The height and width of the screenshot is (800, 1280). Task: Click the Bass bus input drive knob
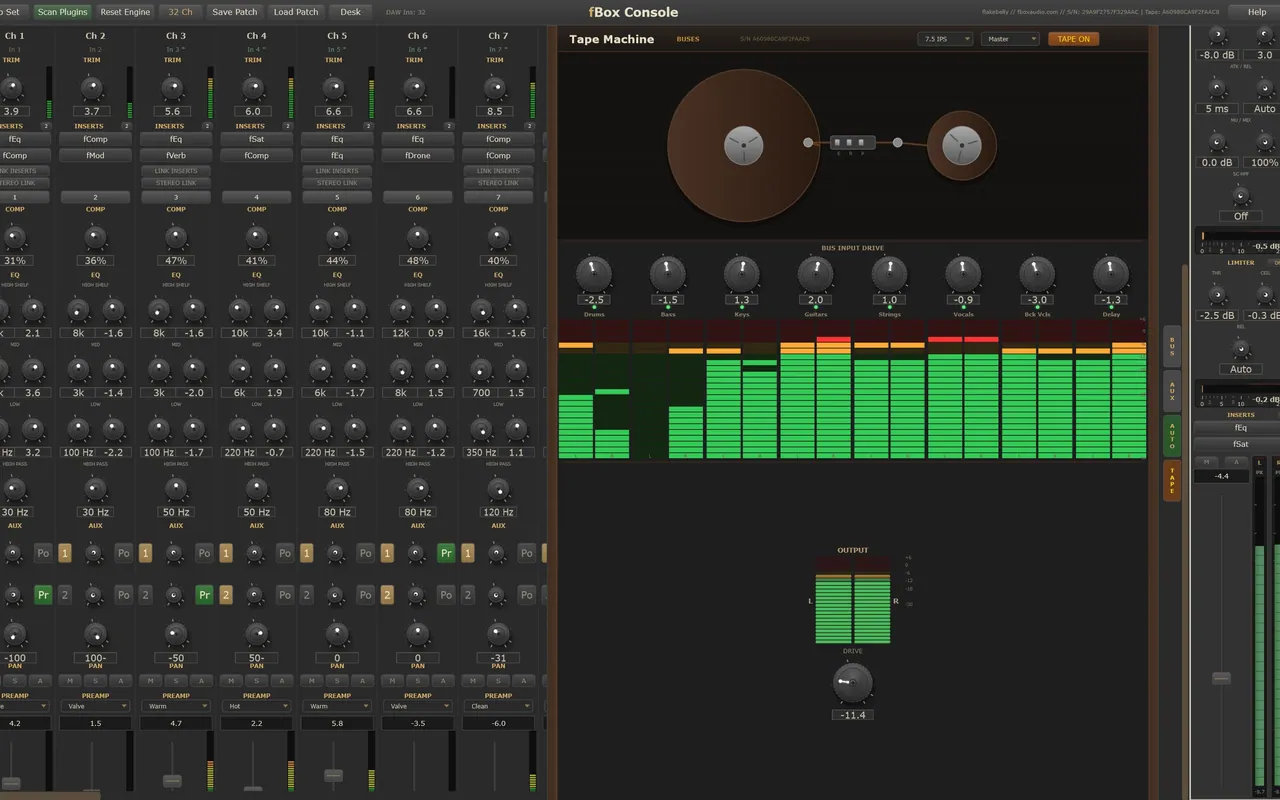coord(667,273)
